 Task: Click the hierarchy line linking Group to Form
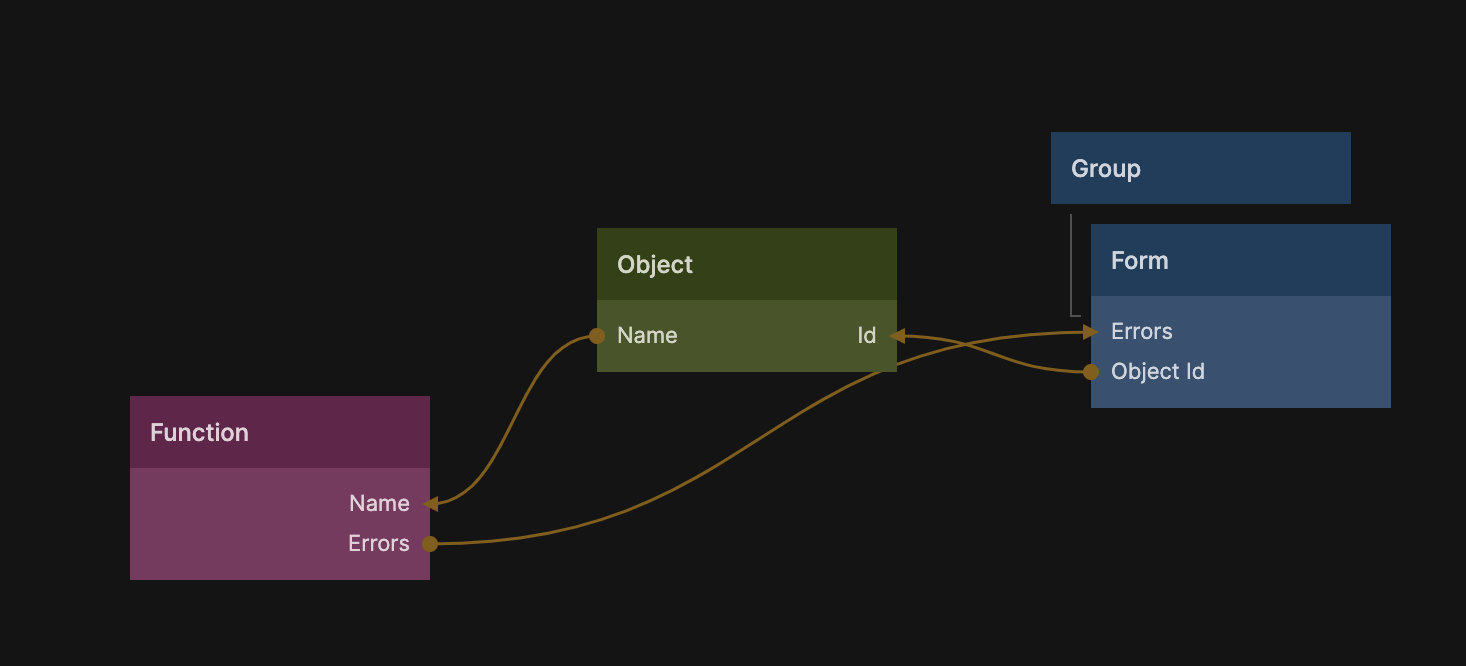(1071, 265)
